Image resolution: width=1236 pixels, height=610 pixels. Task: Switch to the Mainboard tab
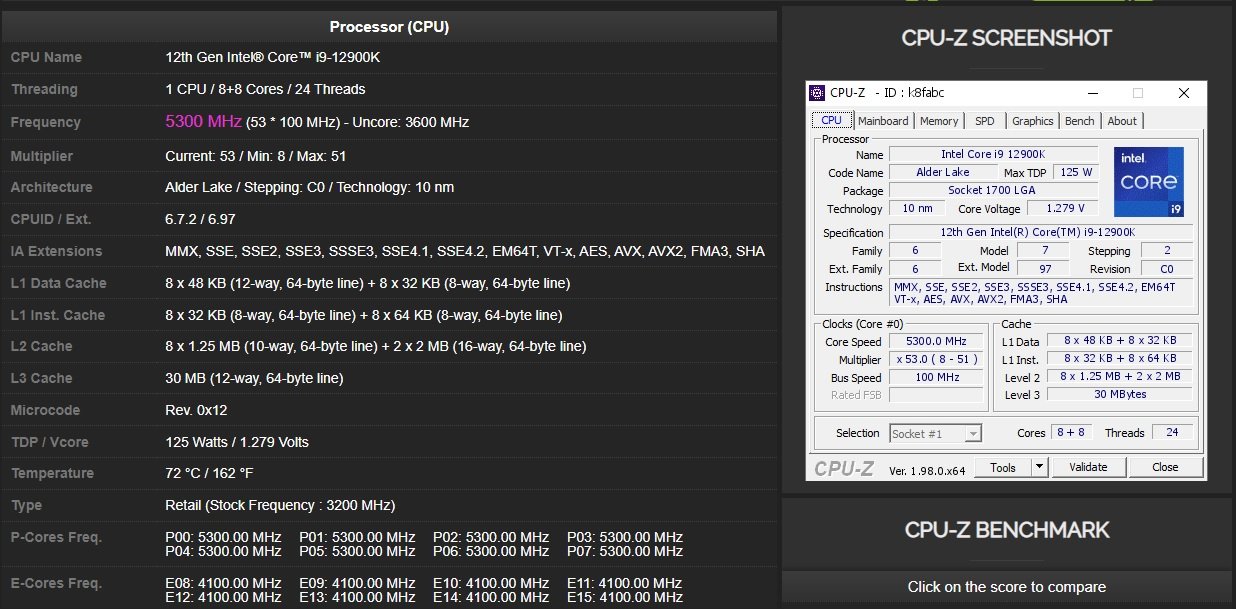[884, 121]
